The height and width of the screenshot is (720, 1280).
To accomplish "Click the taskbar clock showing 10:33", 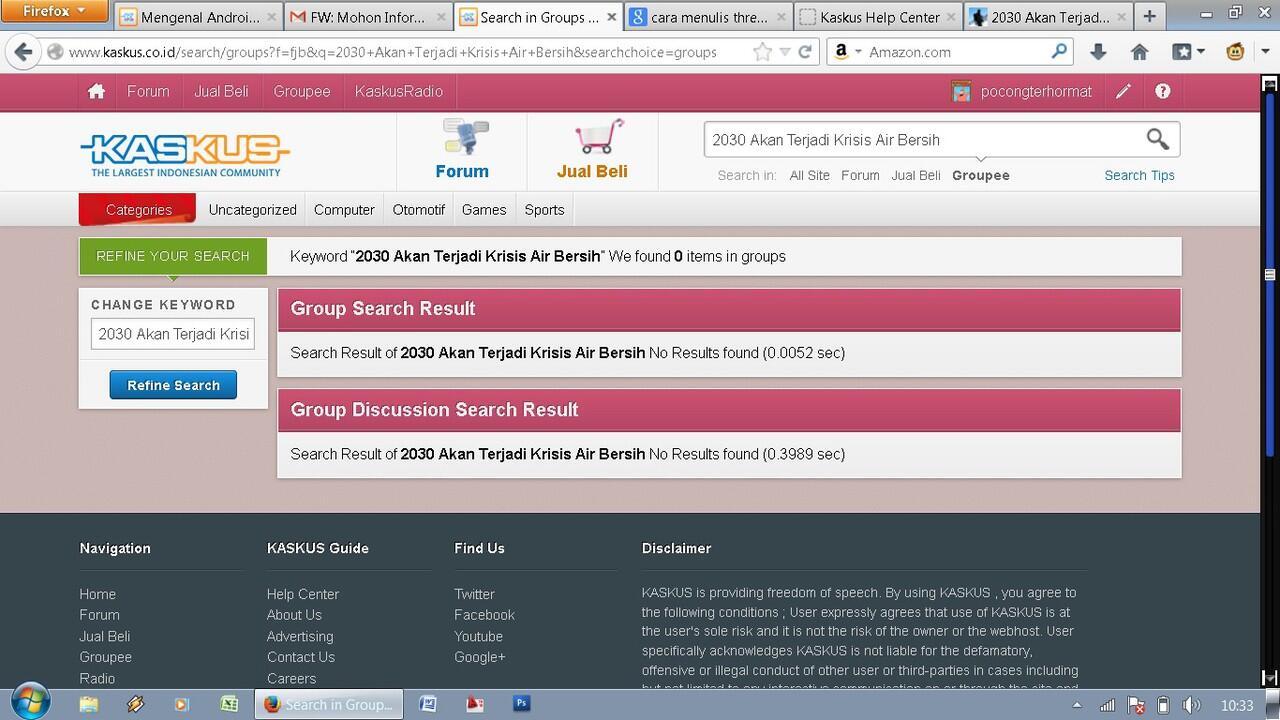I will tap(1237, 705).
